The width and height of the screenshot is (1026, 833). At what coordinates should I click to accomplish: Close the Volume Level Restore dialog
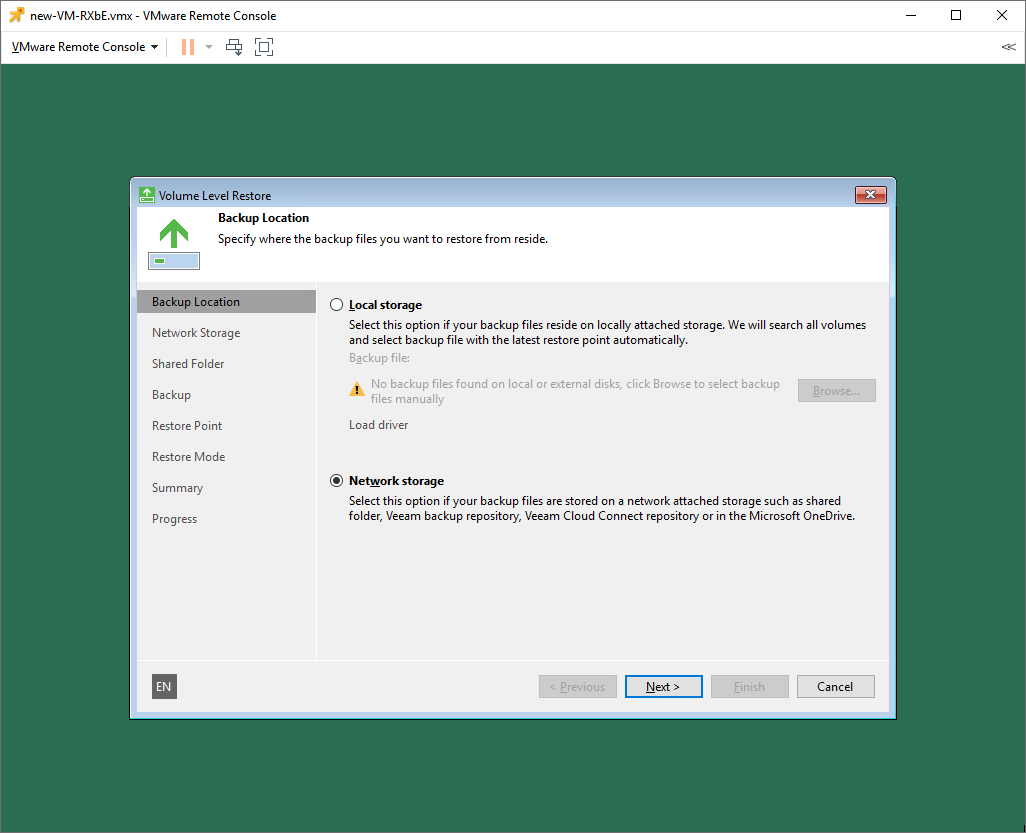pos(870,194)
